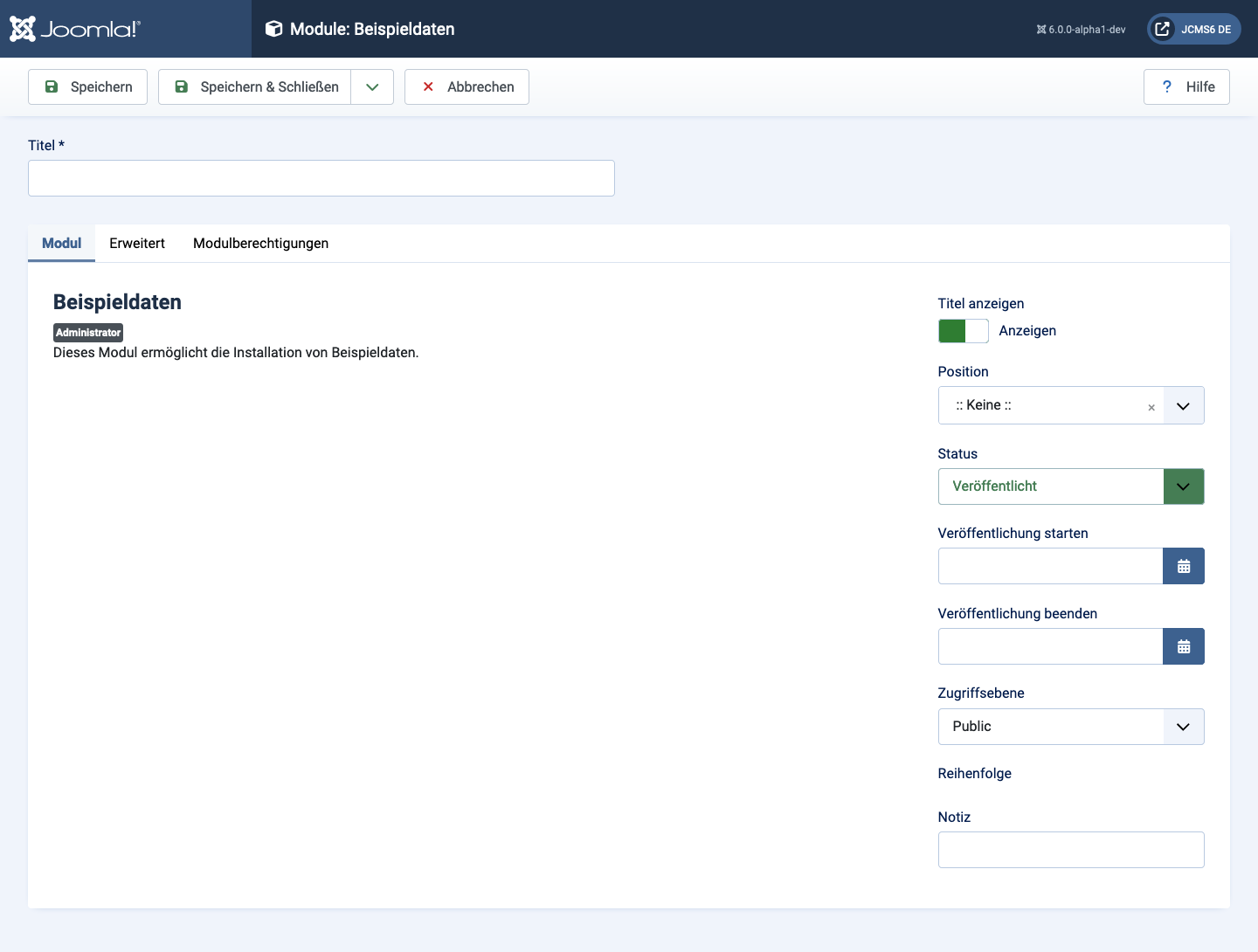Screen dimensions: 1258x952
Task: Switch to the Modul tab
Action: pos(61,243)
